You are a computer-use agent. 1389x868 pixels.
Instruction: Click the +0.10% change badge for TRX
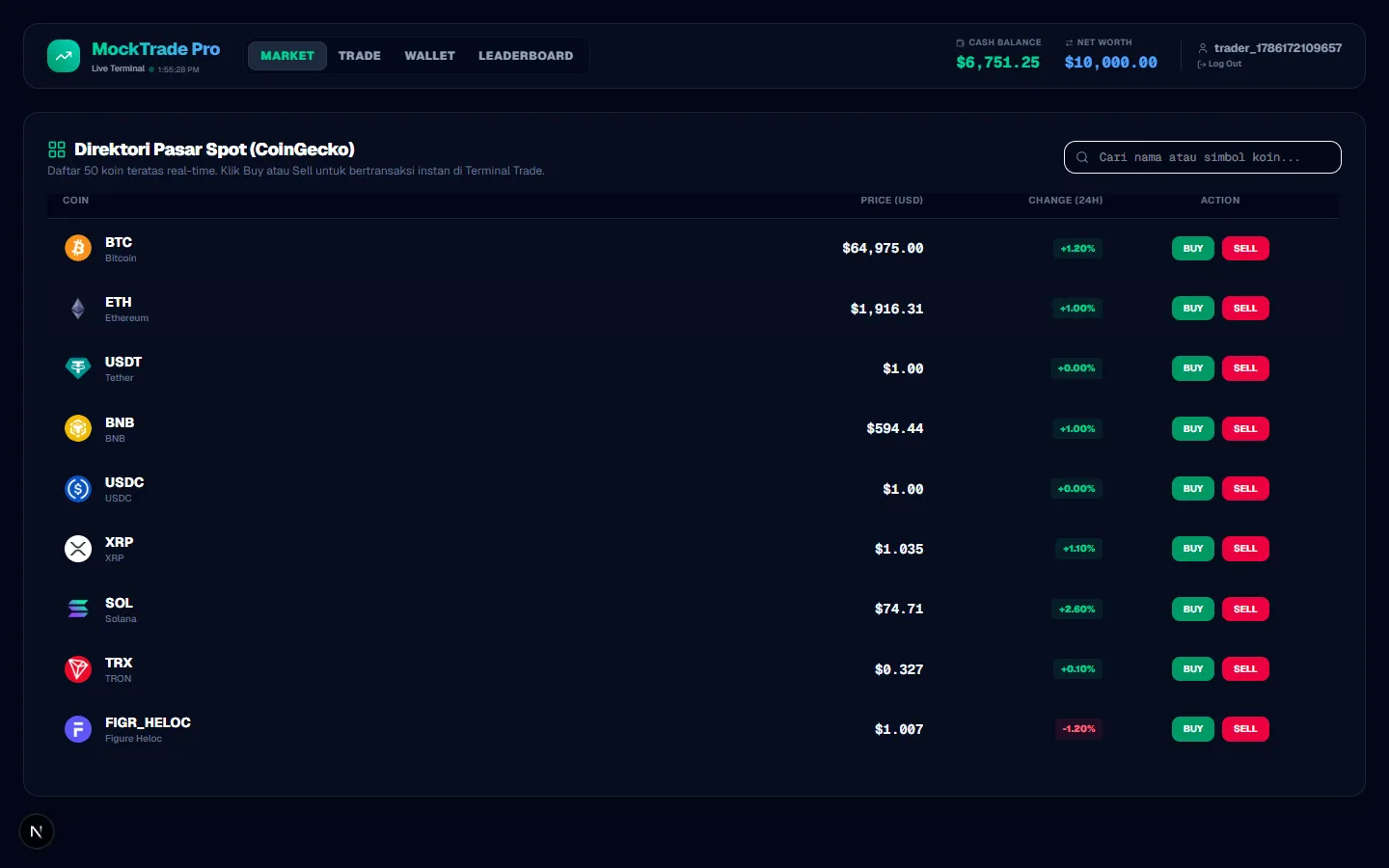(1077, 669)
